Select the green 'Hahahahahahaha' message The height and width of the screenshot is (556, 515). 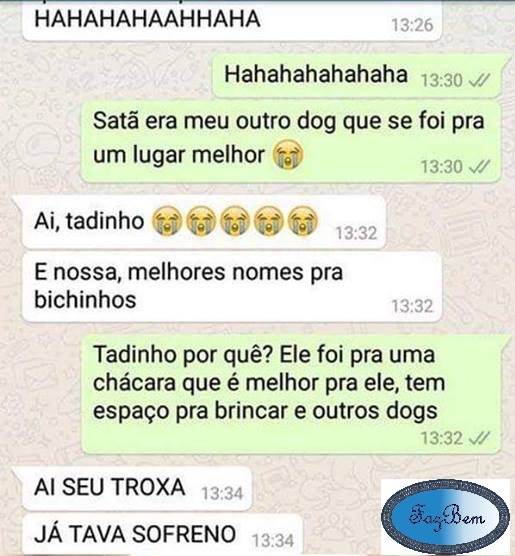pyautogui.click(x=357, y=77)
